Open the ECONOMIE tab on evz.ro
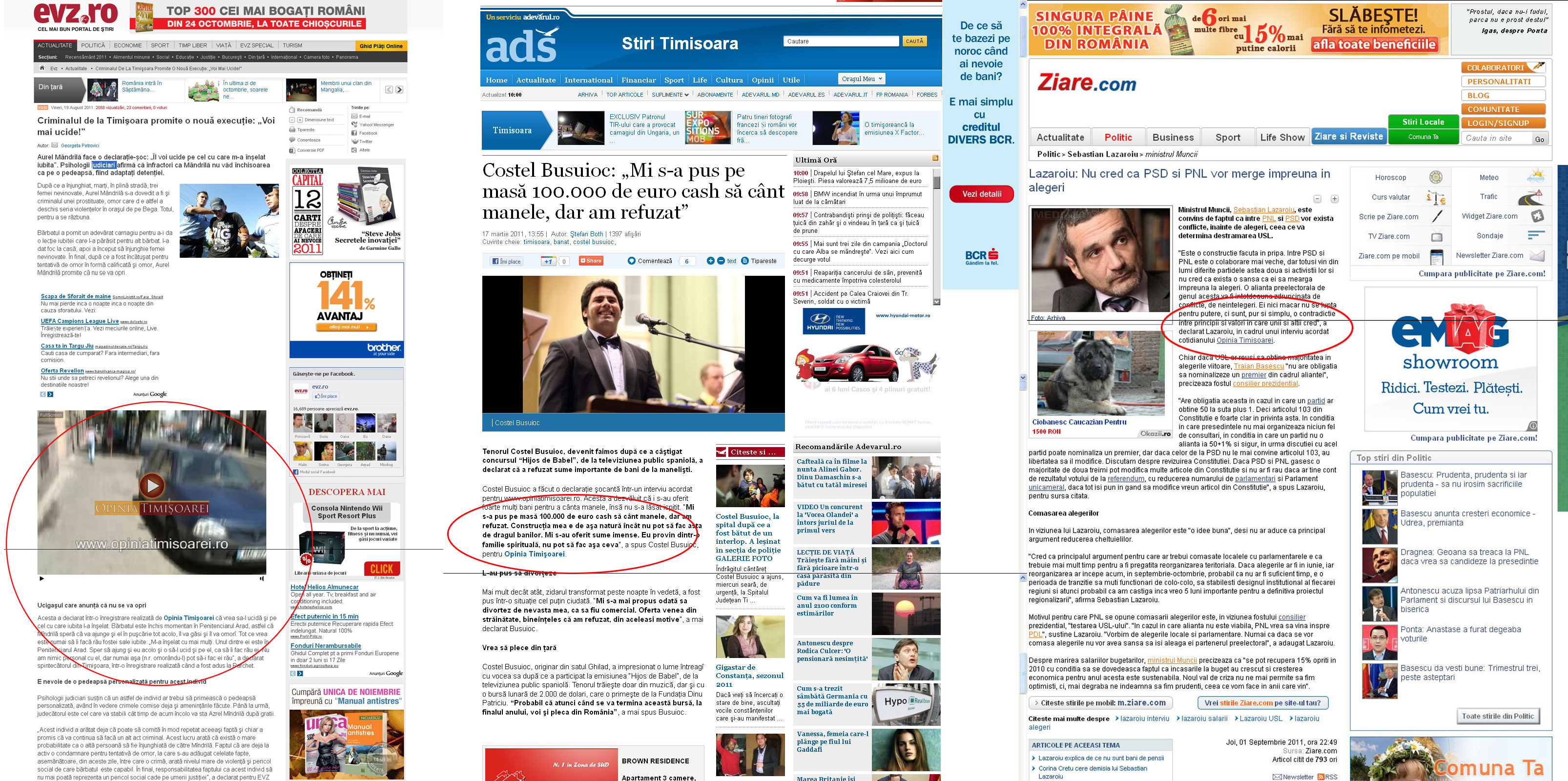This screenshot has width=1568, height=781. pos(128,45)
